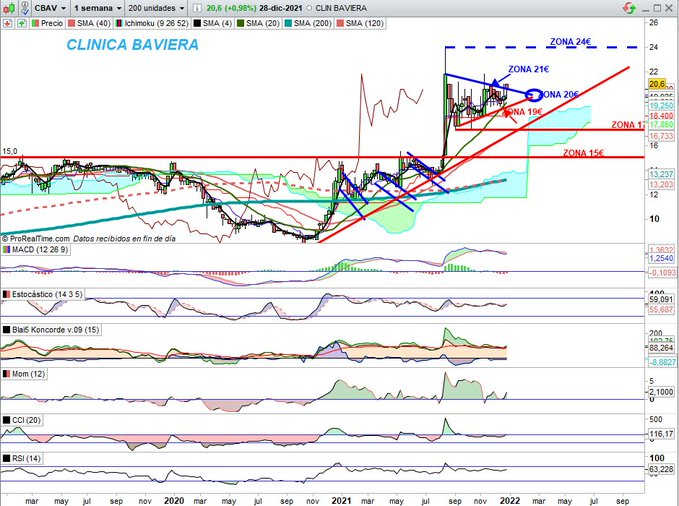Click the MACD indicator icon
This screenshot has width=679, height=506.
[x=6, y=250]
